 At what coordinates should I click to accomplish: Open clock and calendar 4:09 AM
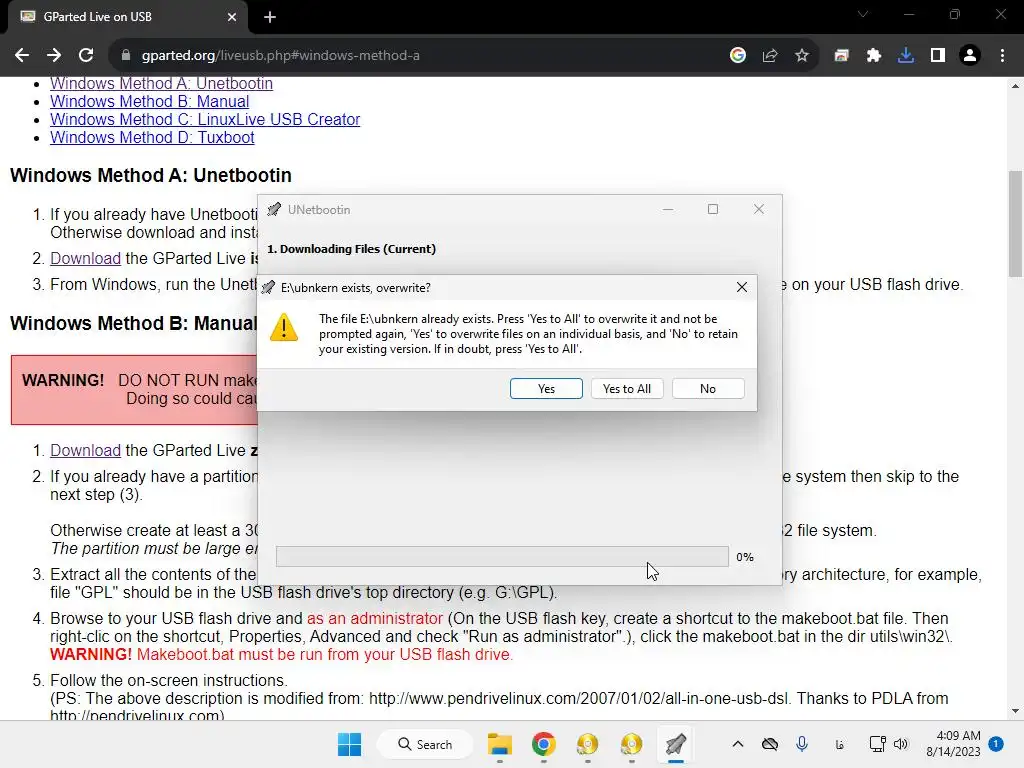(x=953, y=744)
